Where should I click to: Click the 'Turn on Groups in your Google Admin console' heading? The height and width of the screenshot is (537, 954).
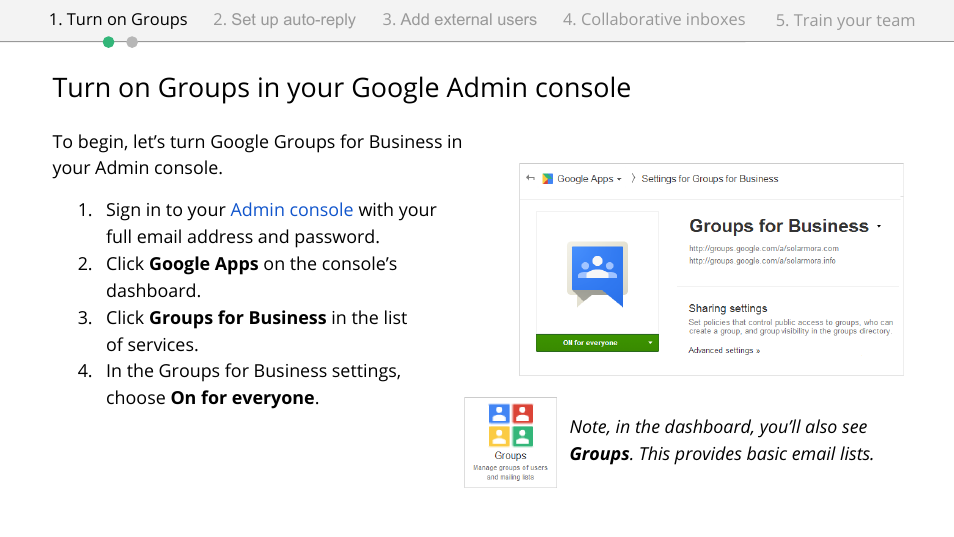tap(341, 88)
